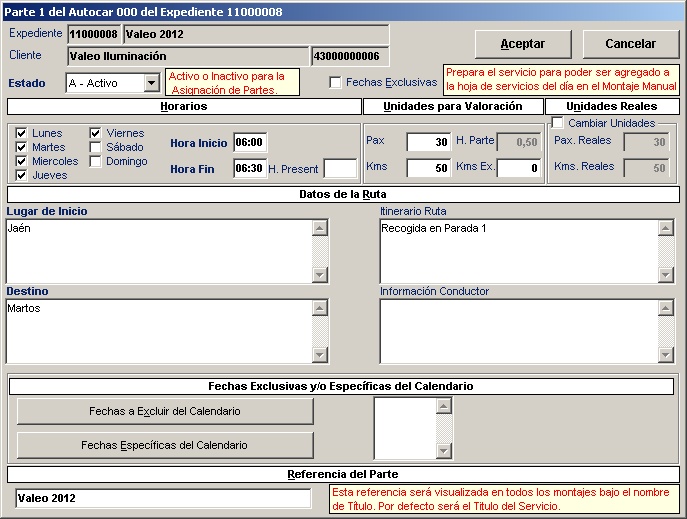Screen dimensions: 687x519
Task: Uncheck the Viernes checkbox
Action: click(x=95, y=133)
